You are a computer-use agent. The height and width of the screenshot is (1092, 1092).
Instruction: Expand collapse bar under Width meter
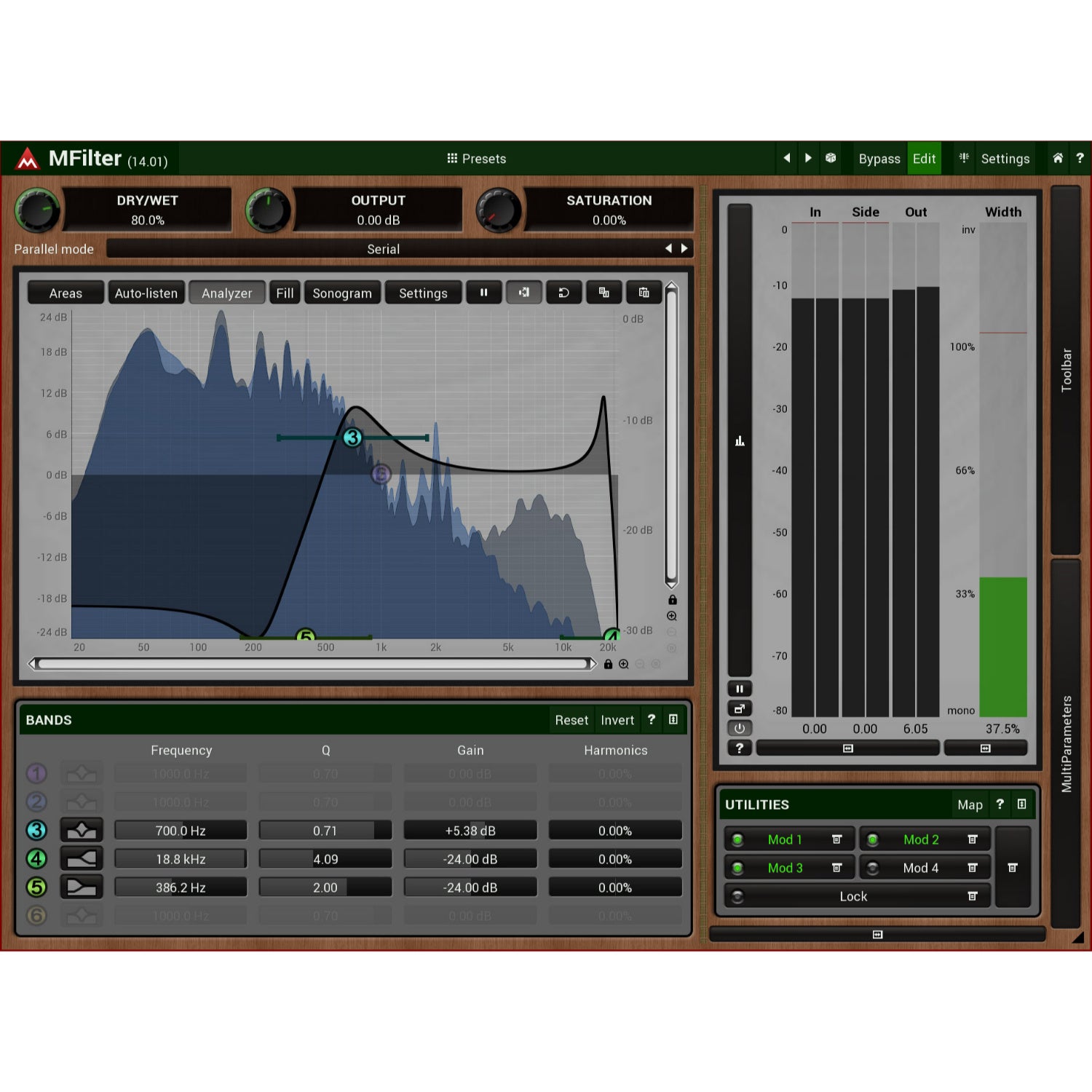(x=986, y=748)
